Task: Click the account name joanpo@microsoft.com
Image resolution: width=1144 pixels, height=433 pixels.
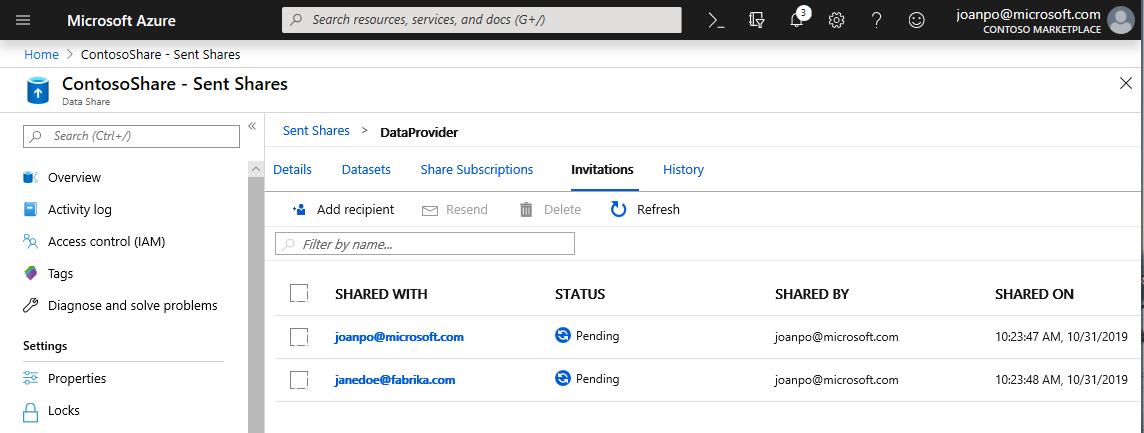Action: point(1029,14)
